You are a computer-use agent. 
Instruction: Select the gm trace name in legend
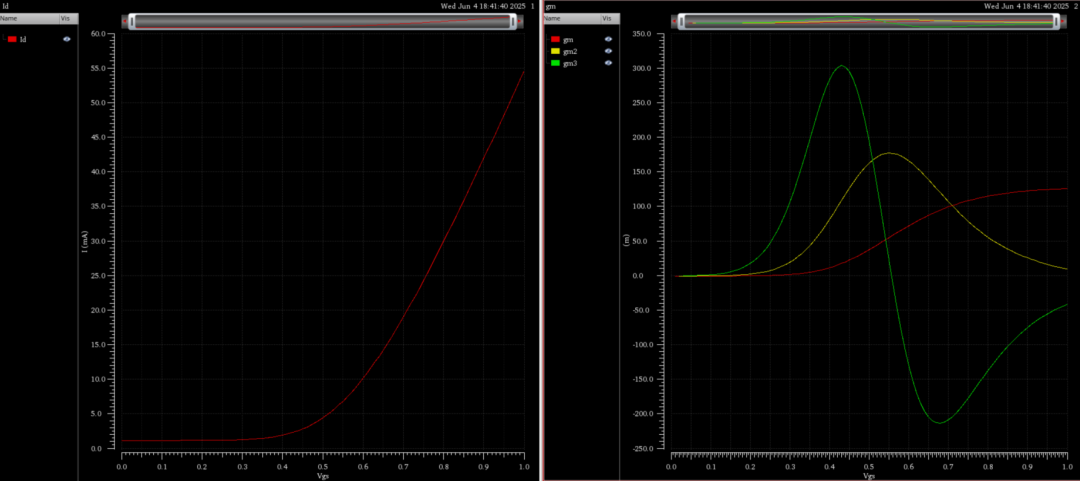click(568, 39)
